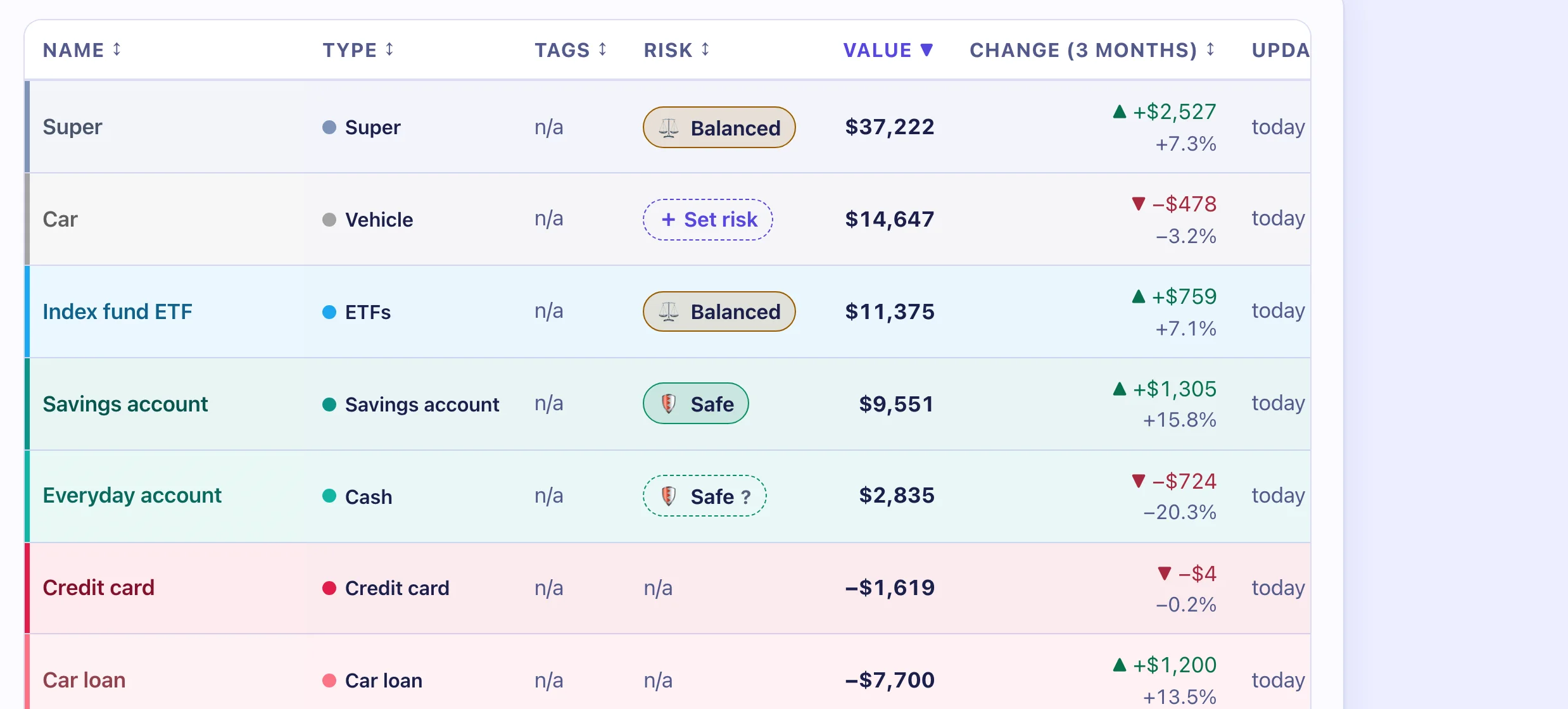Open Everyday account name link
This screenshot has height=709, width=1568.
click(132, 495)
